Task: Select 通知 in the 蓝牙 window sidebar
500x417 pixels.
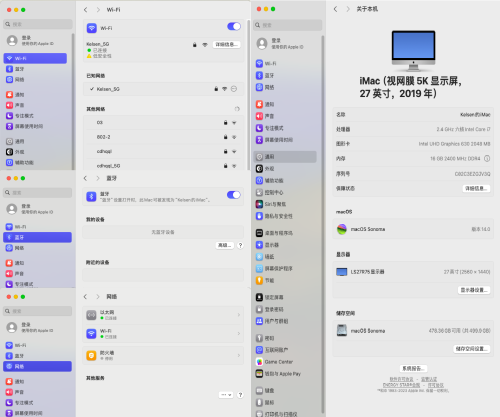Action: tap(16, 263)
